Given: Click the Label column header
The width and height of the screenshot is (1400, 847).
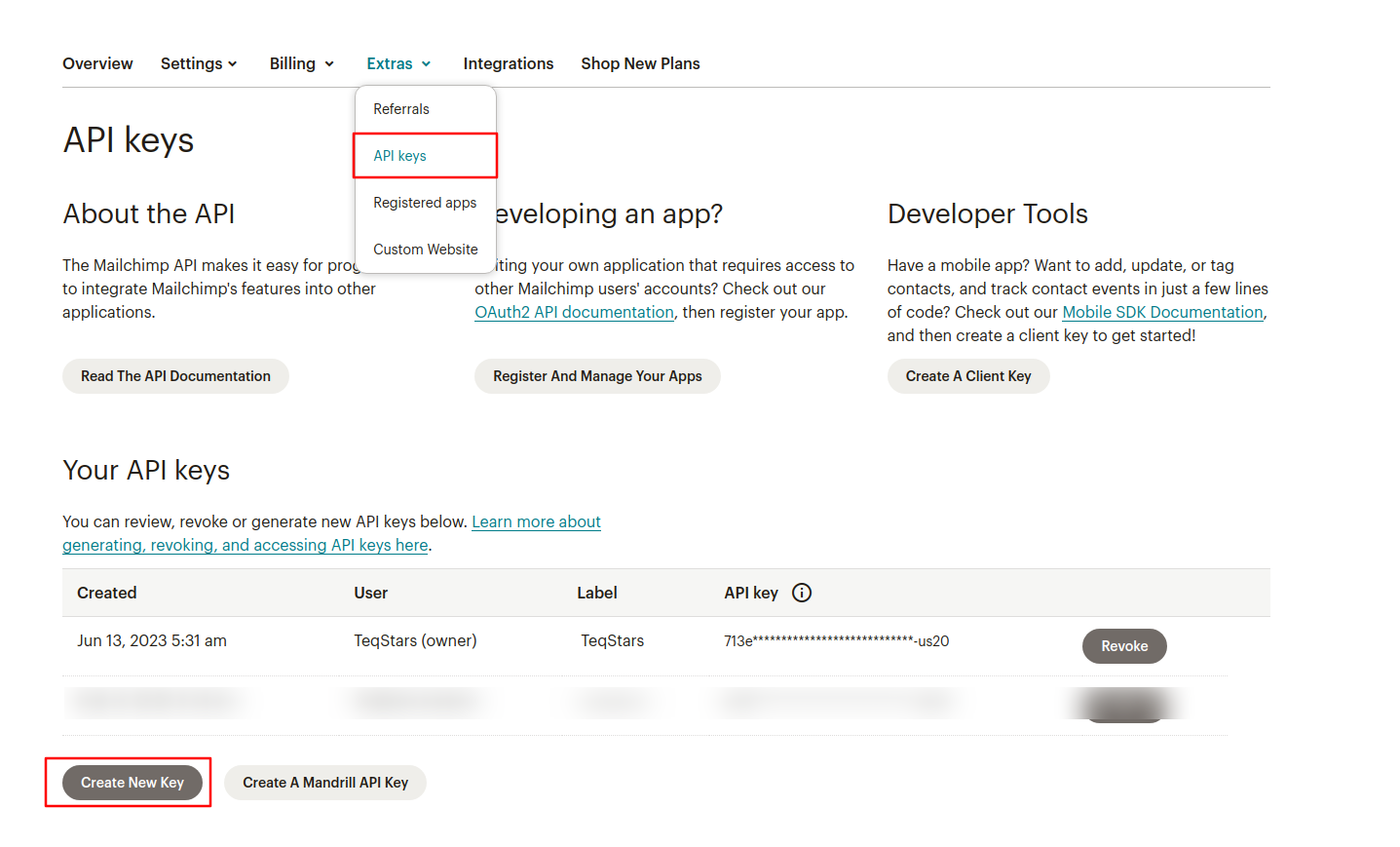Looking at the screenshot, I should coord(597,593).
